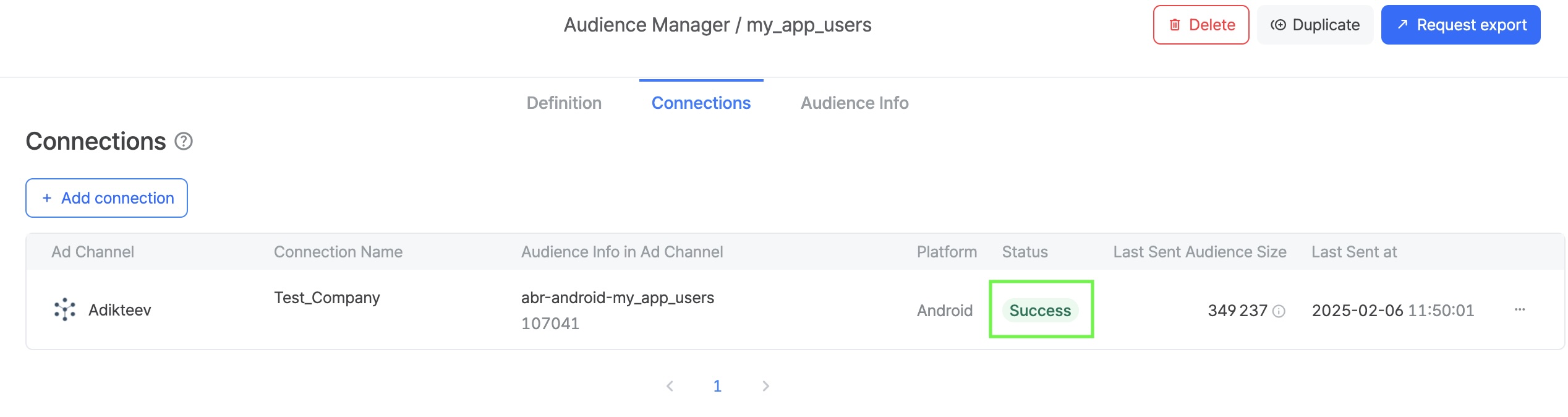Screen dimensions: 1568x417
Task: Click the Last Sent at column header
Action: point(1353,252)
